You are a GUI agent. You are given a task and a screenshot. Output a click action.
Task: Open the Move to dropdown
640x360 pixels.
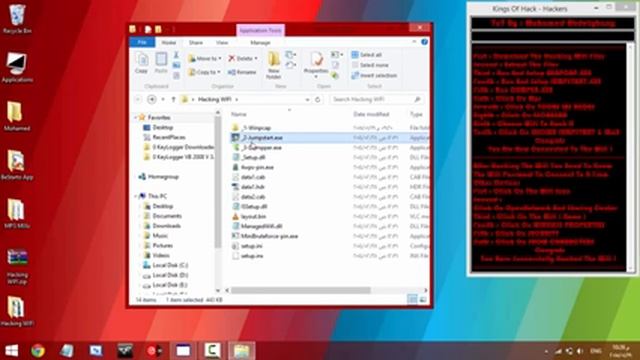tap(204, 58)
